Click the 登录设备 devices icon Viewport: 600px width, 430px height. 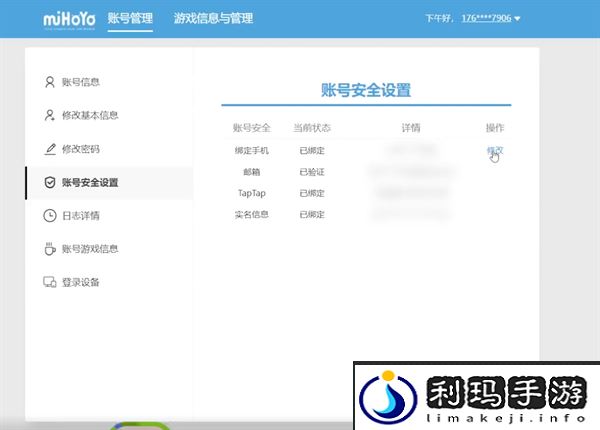coord(50,282)
